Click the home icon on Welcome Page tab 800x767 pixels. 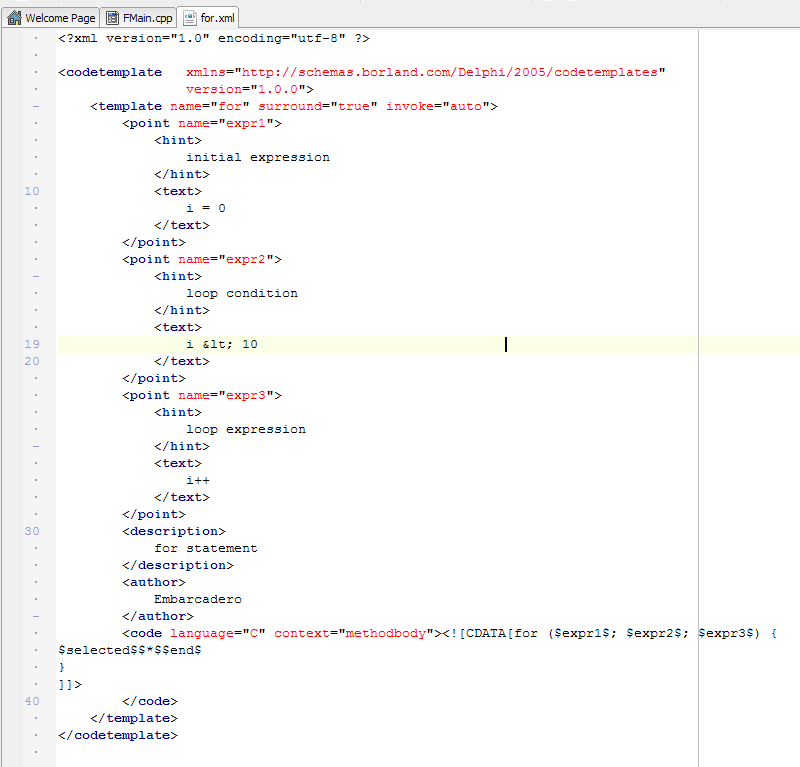[x=14, y=18]
